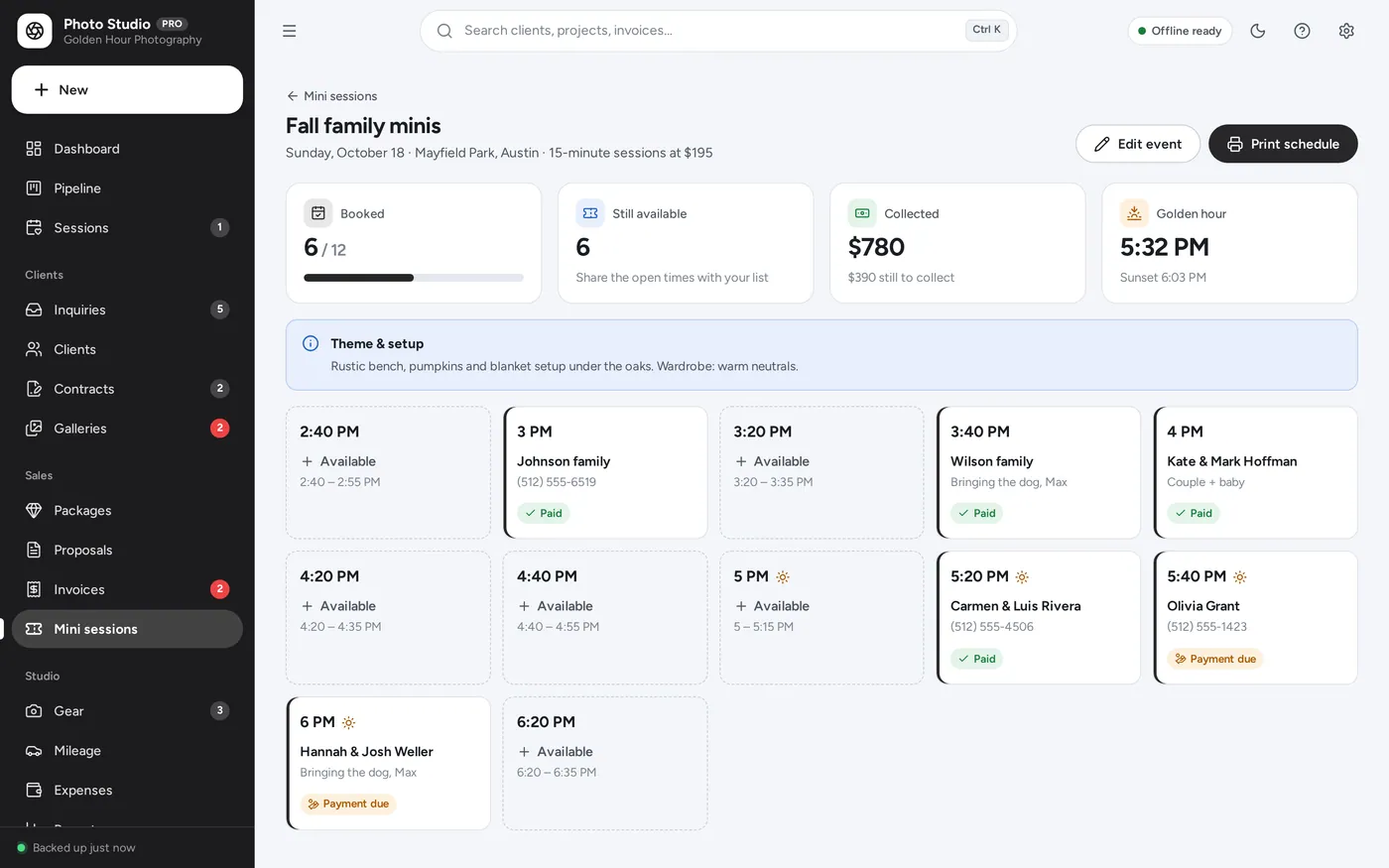
Task: Click the Contracts document icon
Action: click(x=34, y=389)
